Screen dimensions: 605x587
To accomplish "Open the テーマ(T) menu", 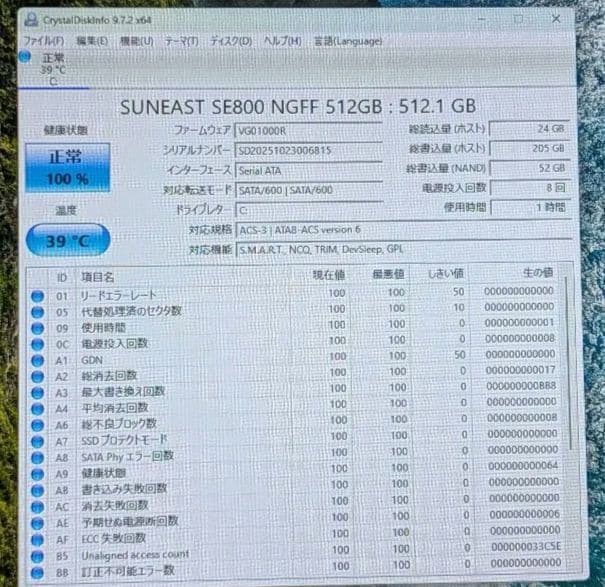I will [181, 41].
